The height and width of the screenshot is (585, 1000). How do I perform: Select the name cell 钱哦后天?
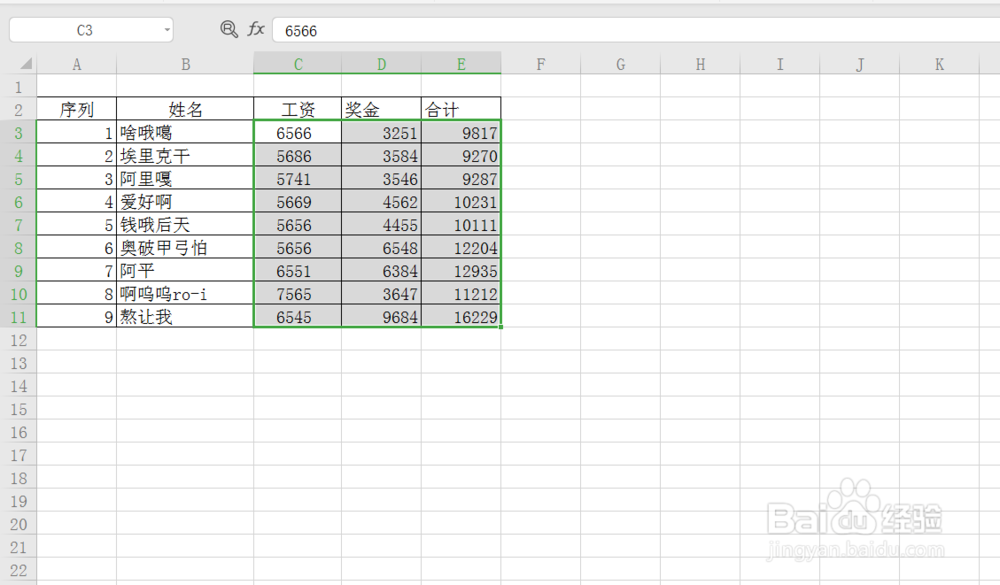[x=185, y=225]
